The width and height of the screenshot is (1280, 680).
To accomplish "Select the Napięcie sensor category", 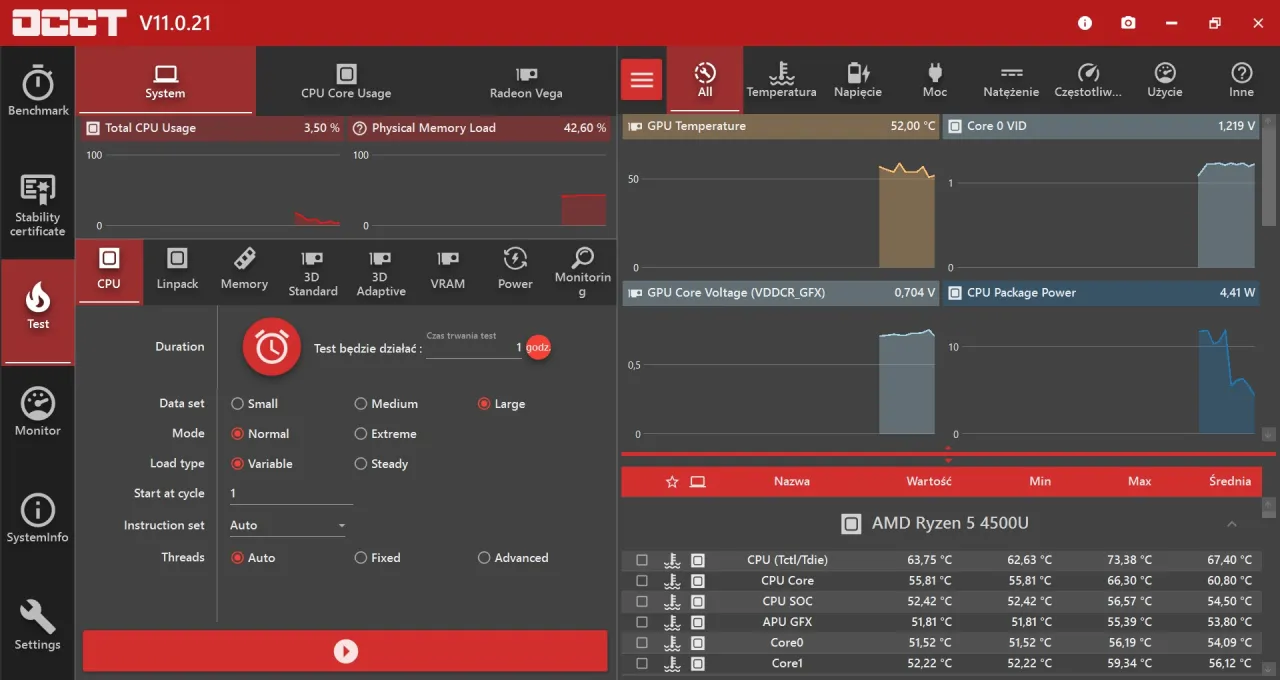I will point(857,80).
